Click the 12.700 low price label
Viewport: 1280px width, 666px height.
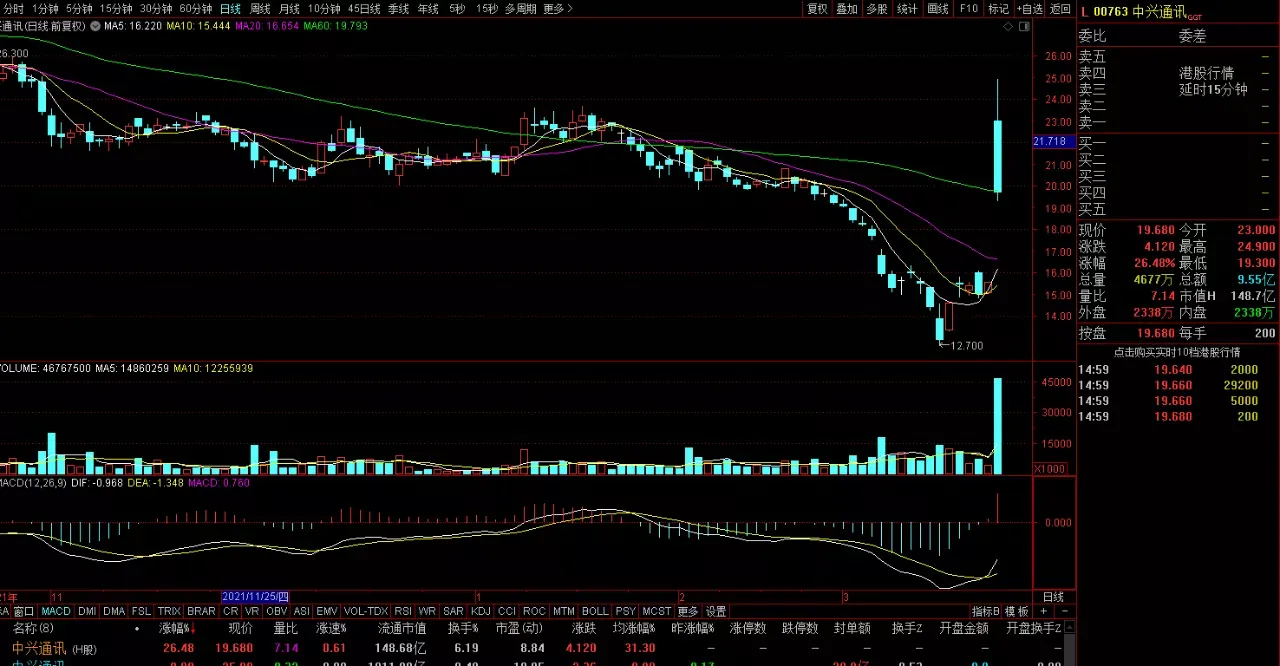pyautogui.click(x=966, y=346)
